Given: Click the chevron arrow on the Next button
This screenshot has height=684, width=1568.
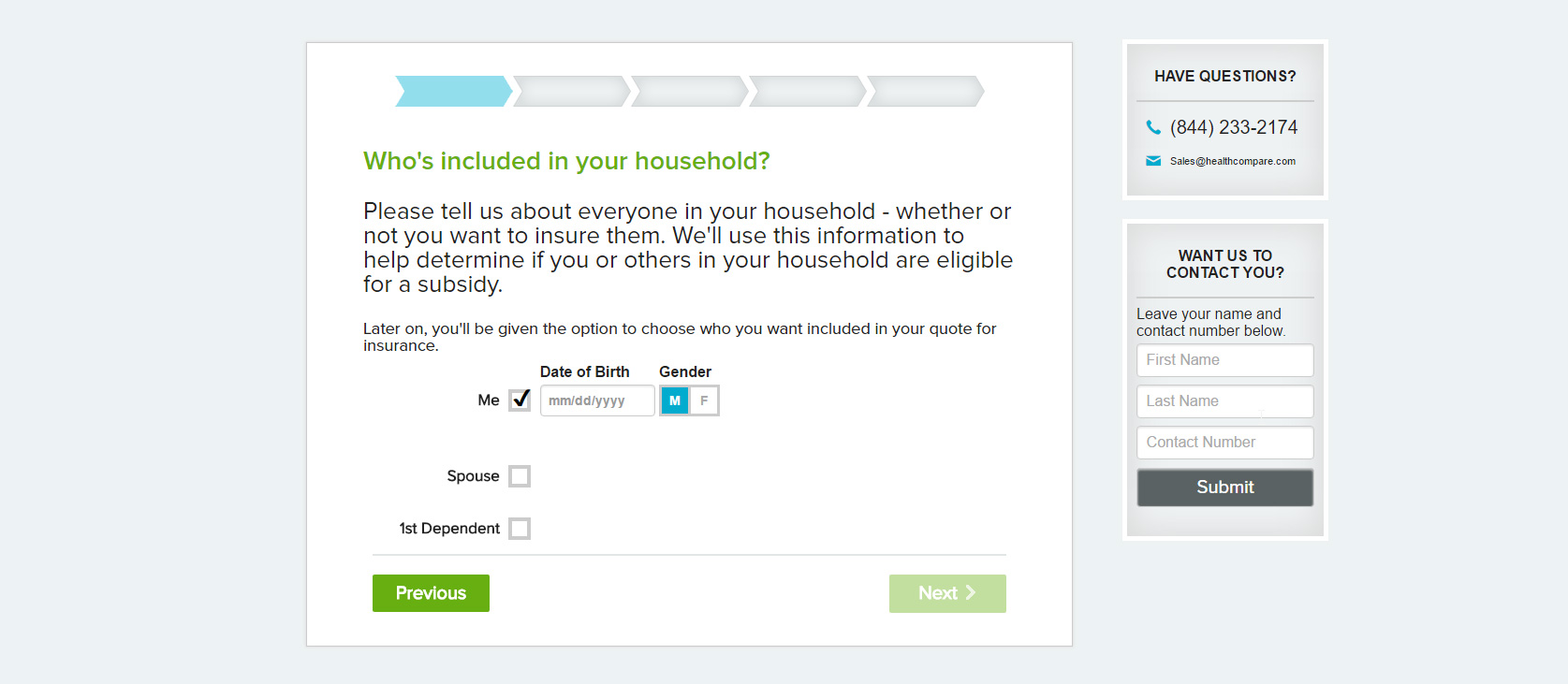Looking at the screenshot, I should [x=971, y=592].
